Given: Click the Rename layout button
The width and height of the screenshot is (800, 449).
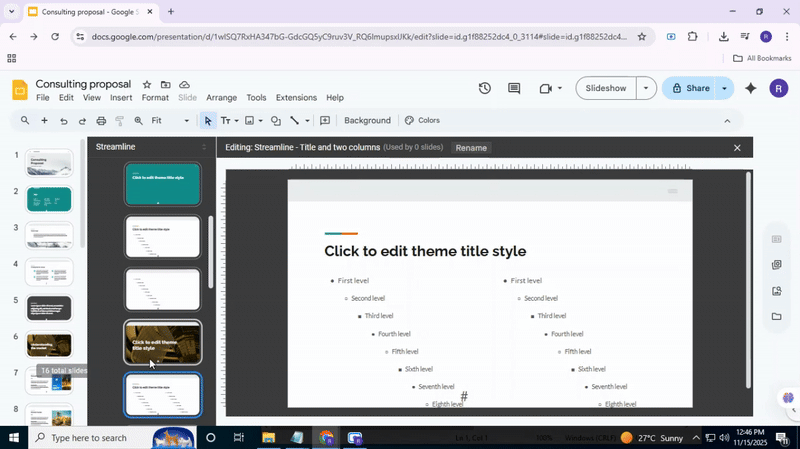Looking at the screenshot, I should 471,148.
